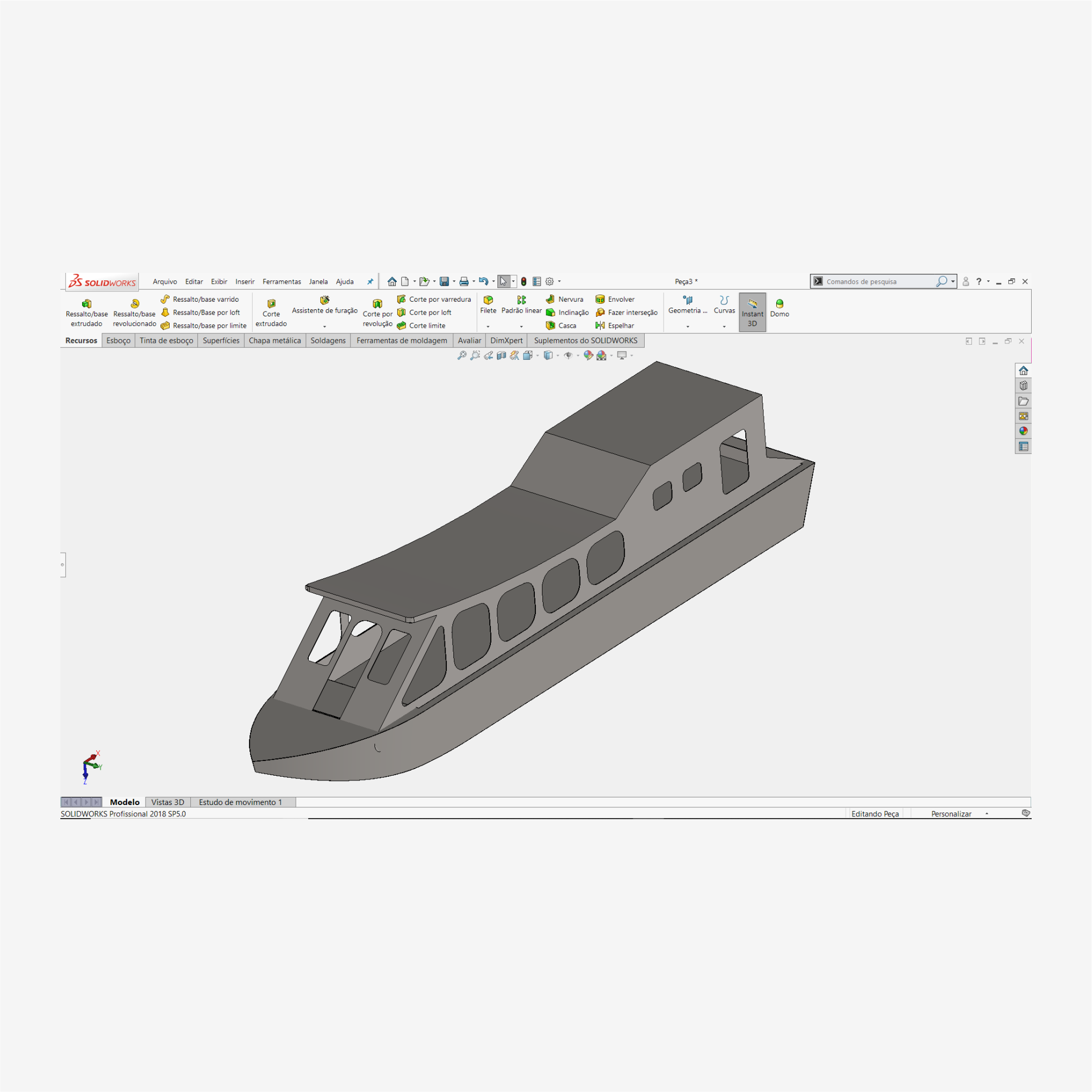The height and width of the screenshot is (1092, 1092).
Task: Click the Rebuild traffic light icon
Action: (524, 282)
